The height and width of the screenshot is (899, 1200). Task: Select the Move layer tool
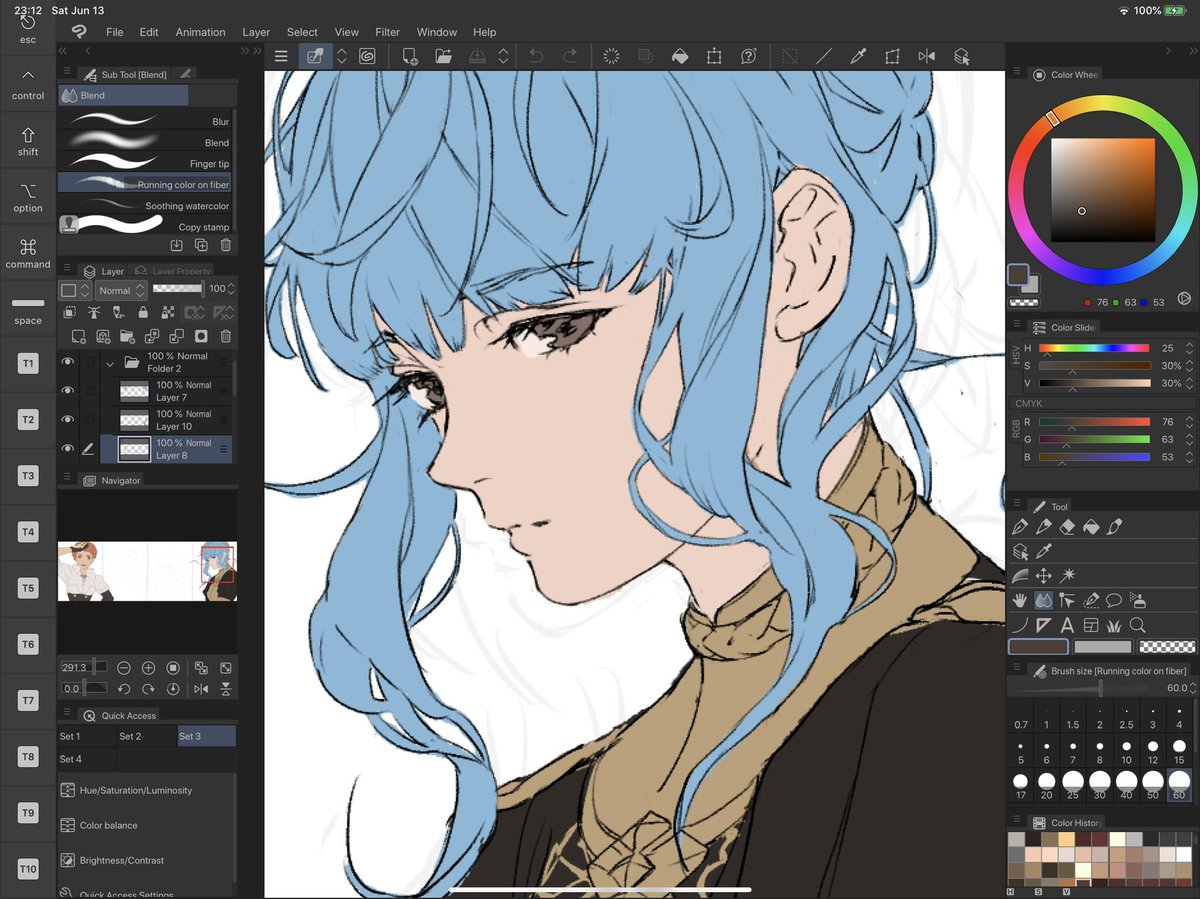coord(1043,575)
